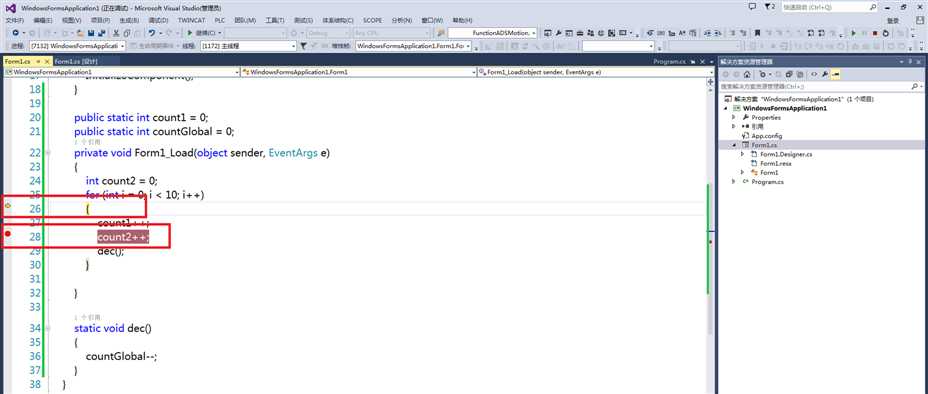Open the Form1 class navigation dropdown
The width and height of the screenshot is (928, 394).
(359, 72)
